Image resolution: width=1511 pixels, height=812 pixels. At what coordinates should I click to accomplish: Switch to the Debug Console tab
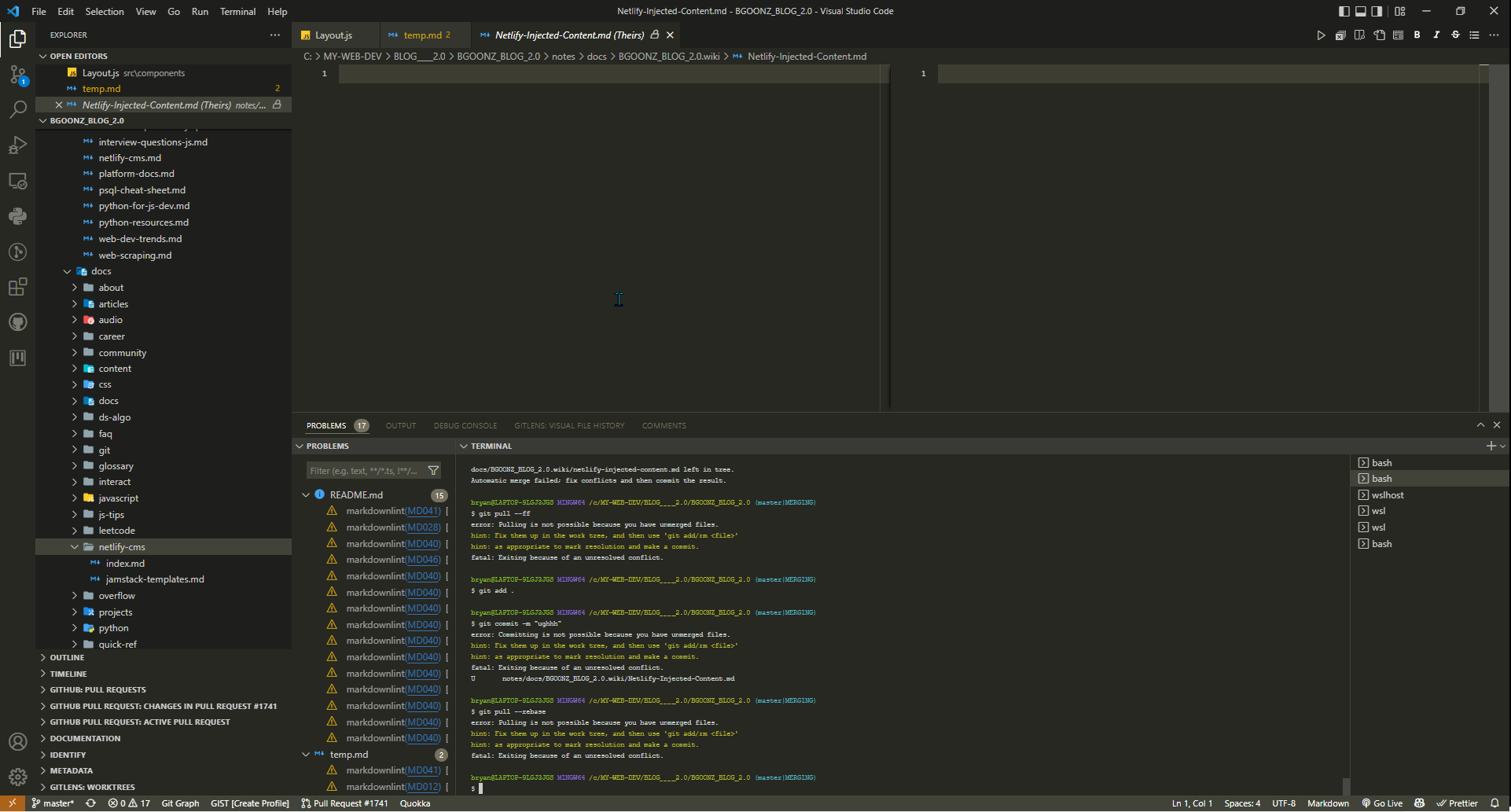click(x=465, y=426)
